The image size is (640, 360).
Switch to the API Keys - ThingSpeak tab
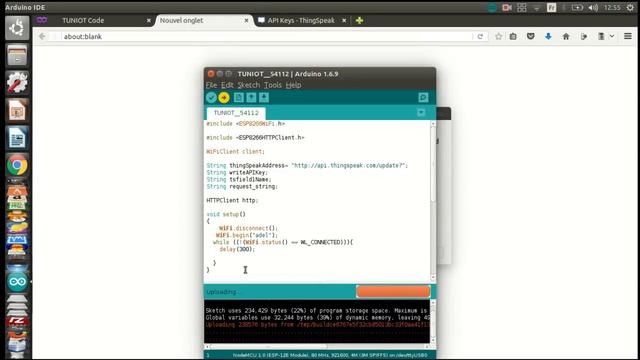[301, 20]
